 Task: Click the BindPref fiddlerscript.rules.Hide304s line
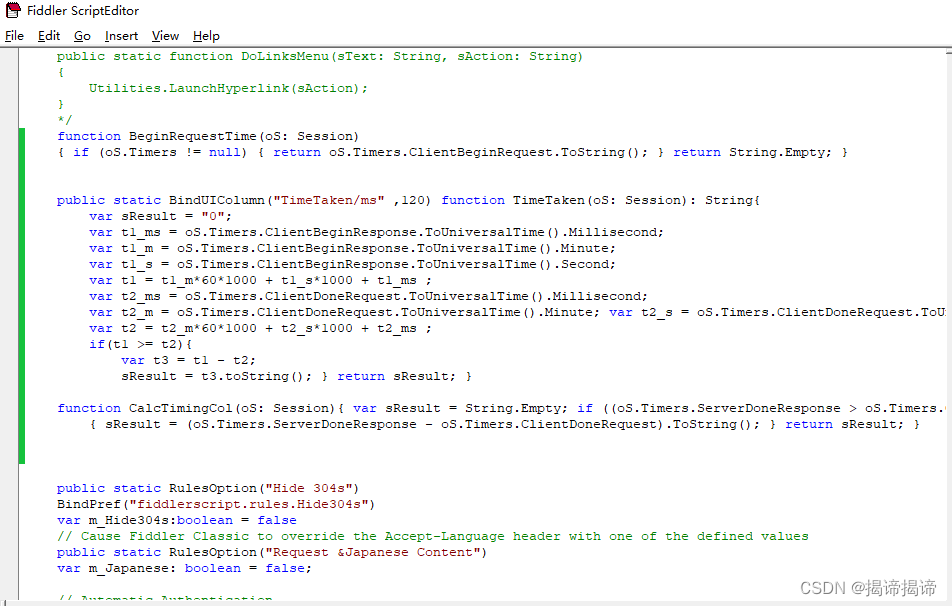pyautogui.click(x=216, y=504)
